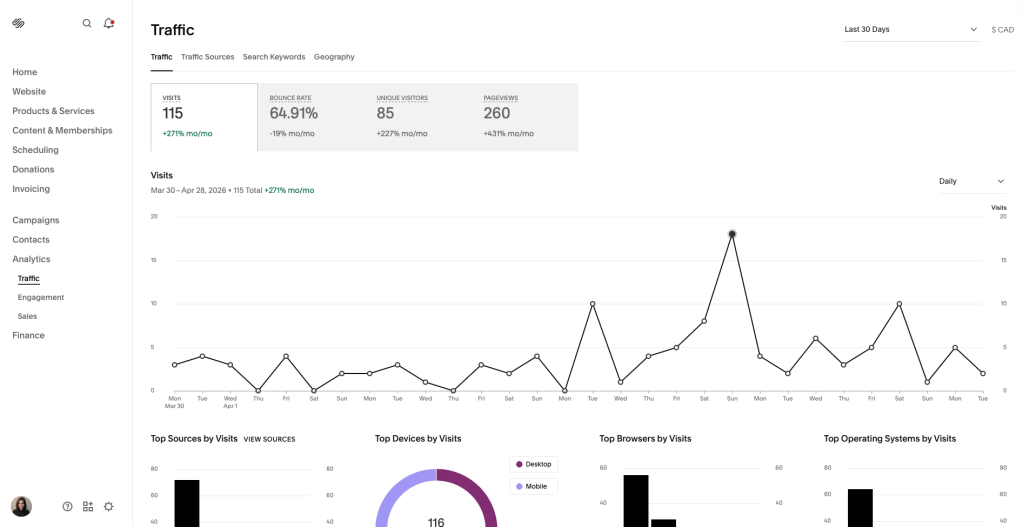
Task: Click the Squarespace logo in the sidebar
Action: tap(18, 23)
